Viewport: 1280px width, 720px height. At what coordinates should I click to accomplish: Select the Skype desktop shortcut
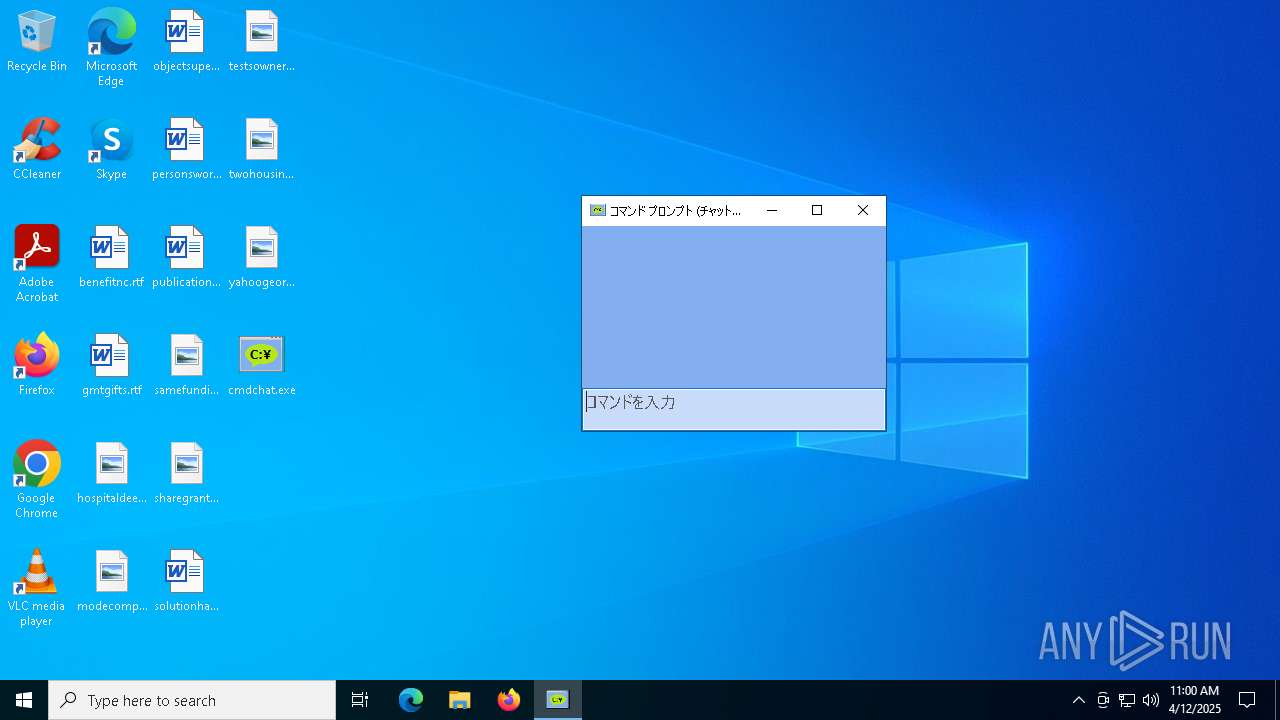(x=111, y=150)
